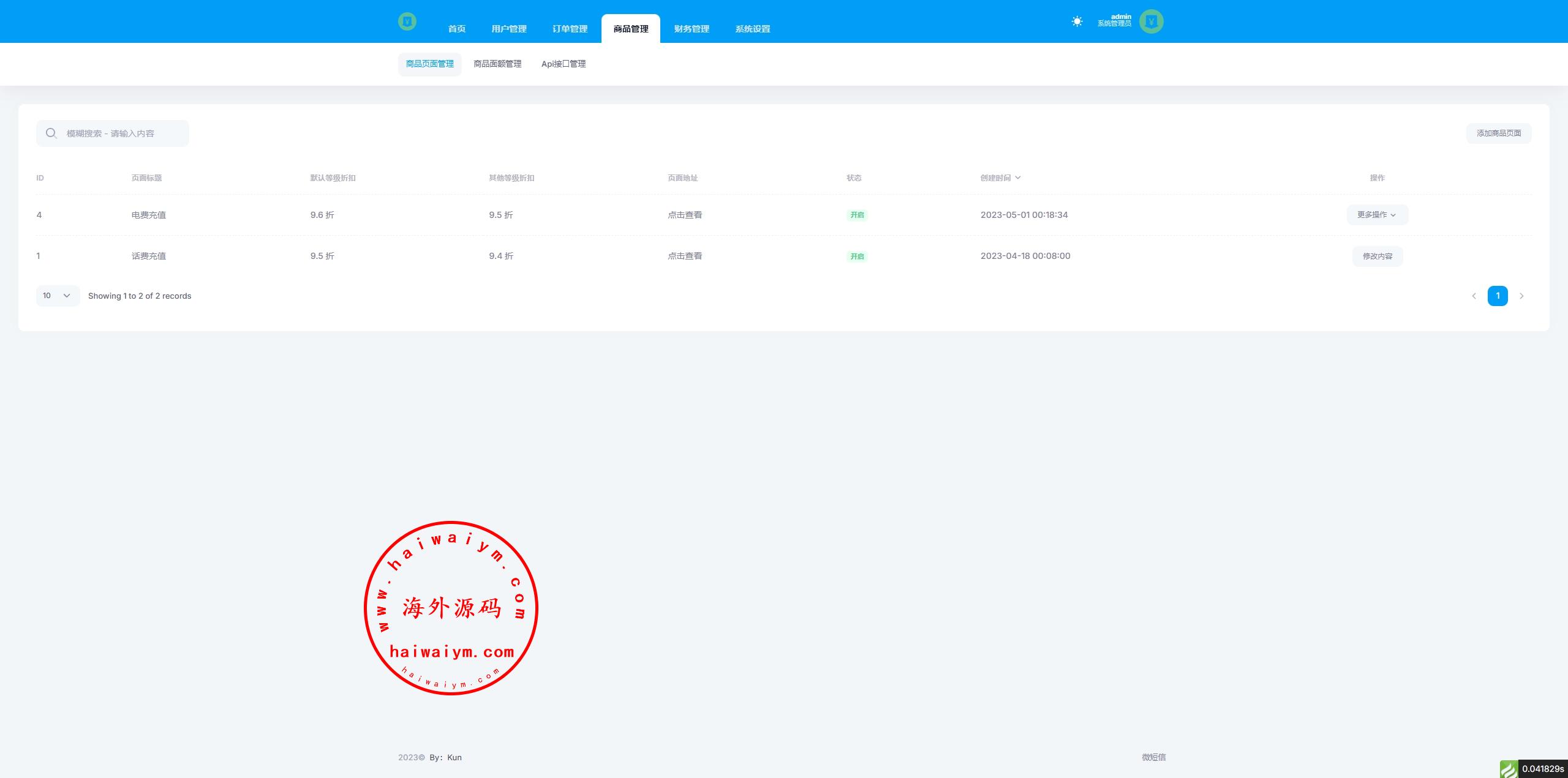
Task: Click the next page arrow
Action: click(1521, 296)
